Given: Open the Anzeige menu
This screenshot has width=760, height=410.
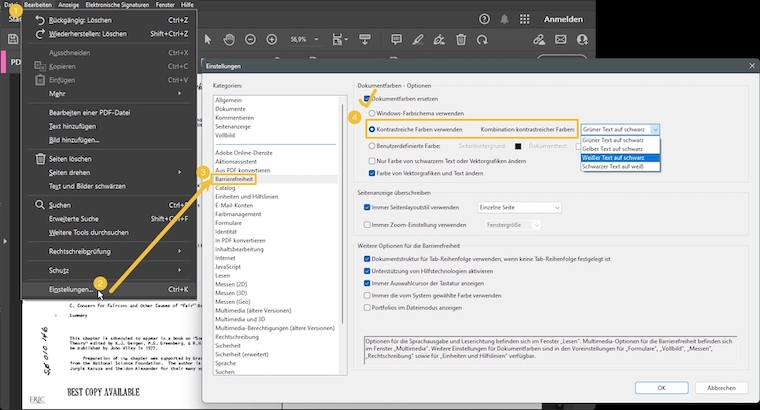Looking at the screenshot, I should [68, 4].
